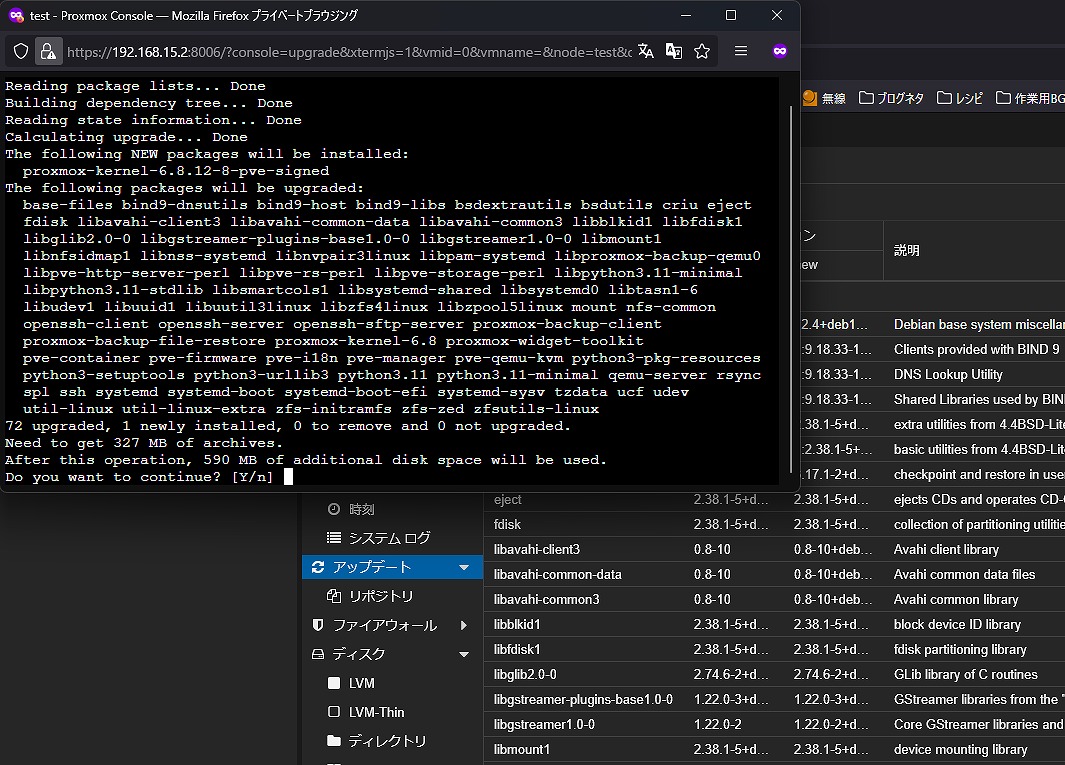Viewport: 1065px width, 765px height.
Task: Bookmark page with the star icon
Action: [702, 52]
